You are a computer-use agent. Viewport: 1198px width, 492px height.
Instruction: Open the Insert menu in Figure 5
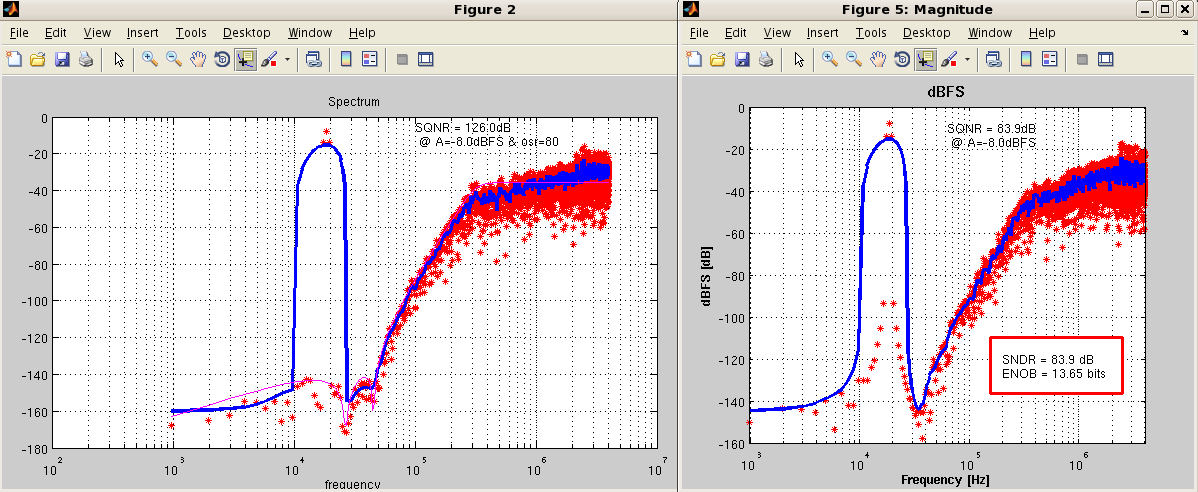(x=823, y=33)
